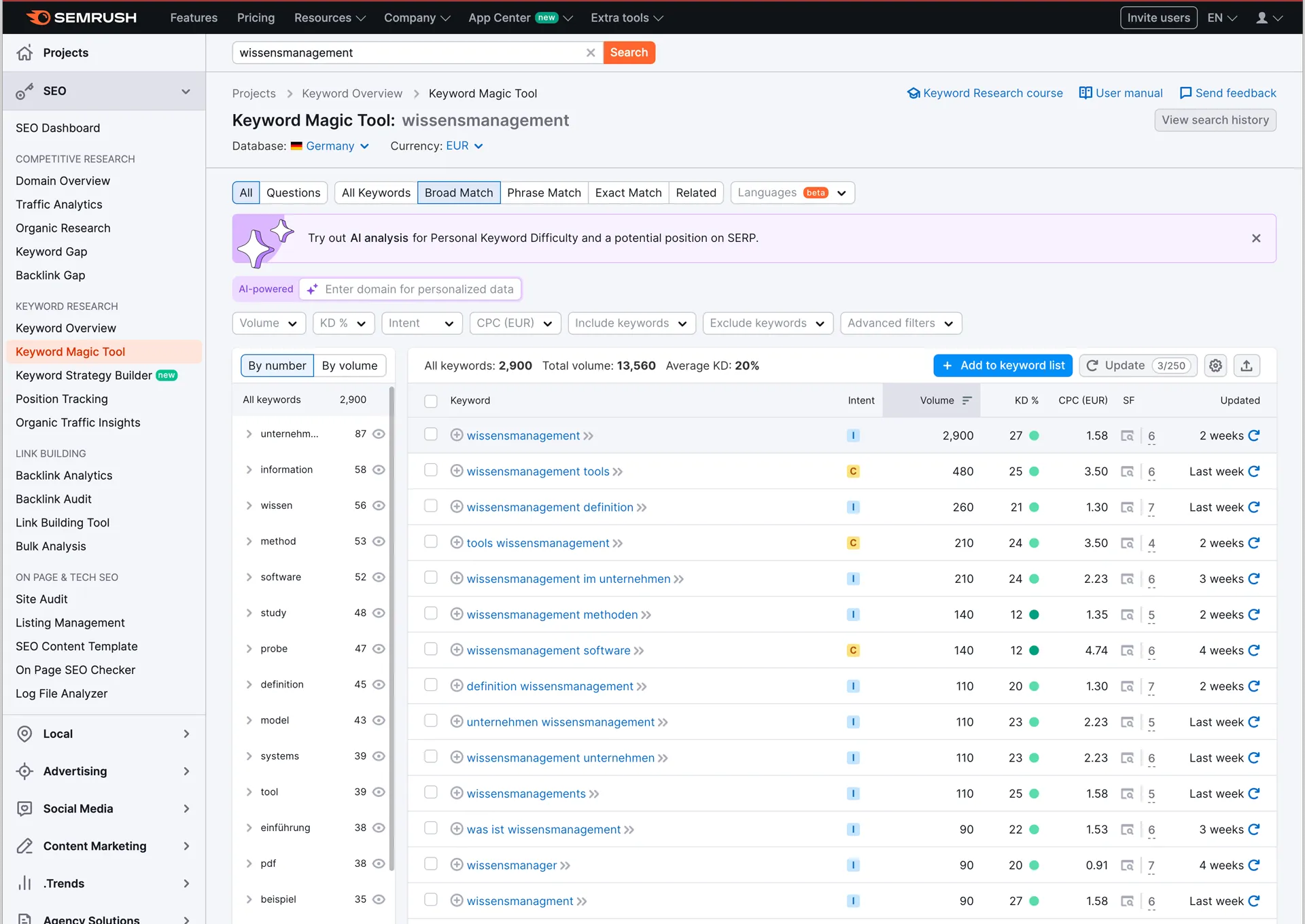Open the Volume filter dropdown
Screen dimensions: 1305x924
pos(269,323)
